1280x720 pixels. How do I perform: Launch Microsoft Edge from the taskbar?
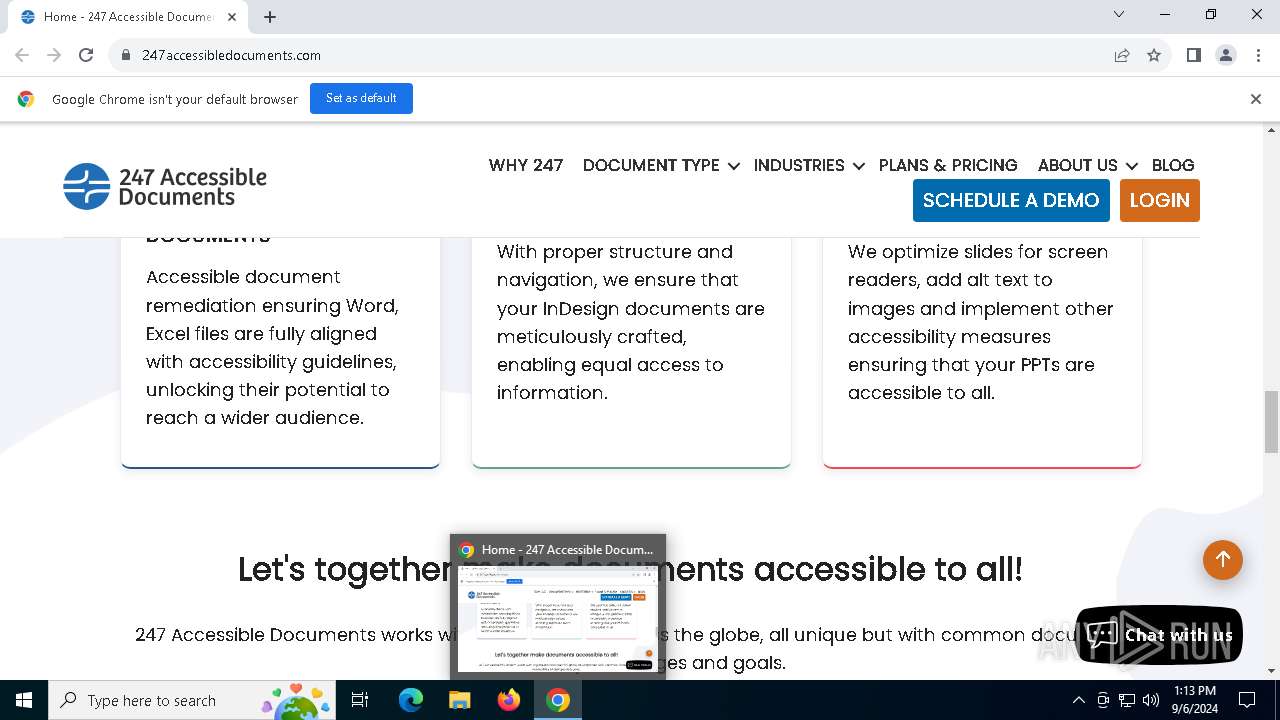click(411, 700)
